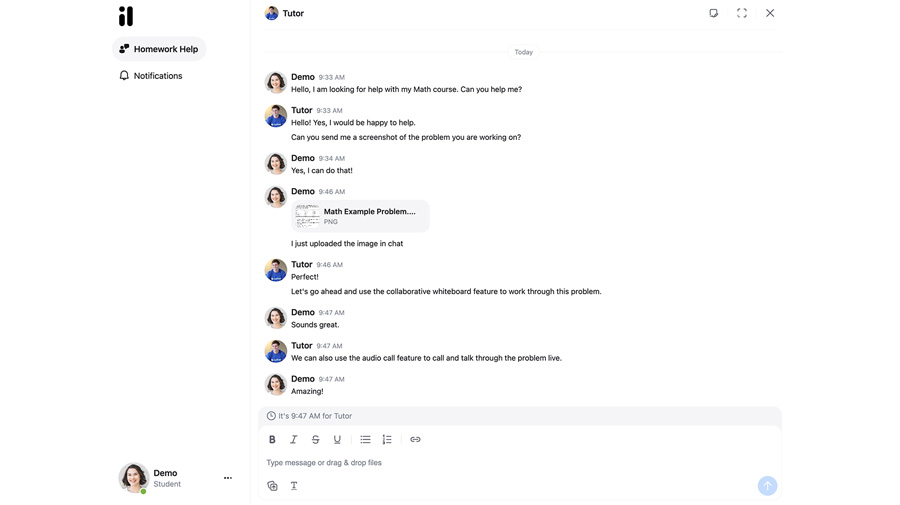This screenshot has height=505, width=900.
Task: Click the attach file icon below message box
Action: pyautogui.click(x=272, y=486)
